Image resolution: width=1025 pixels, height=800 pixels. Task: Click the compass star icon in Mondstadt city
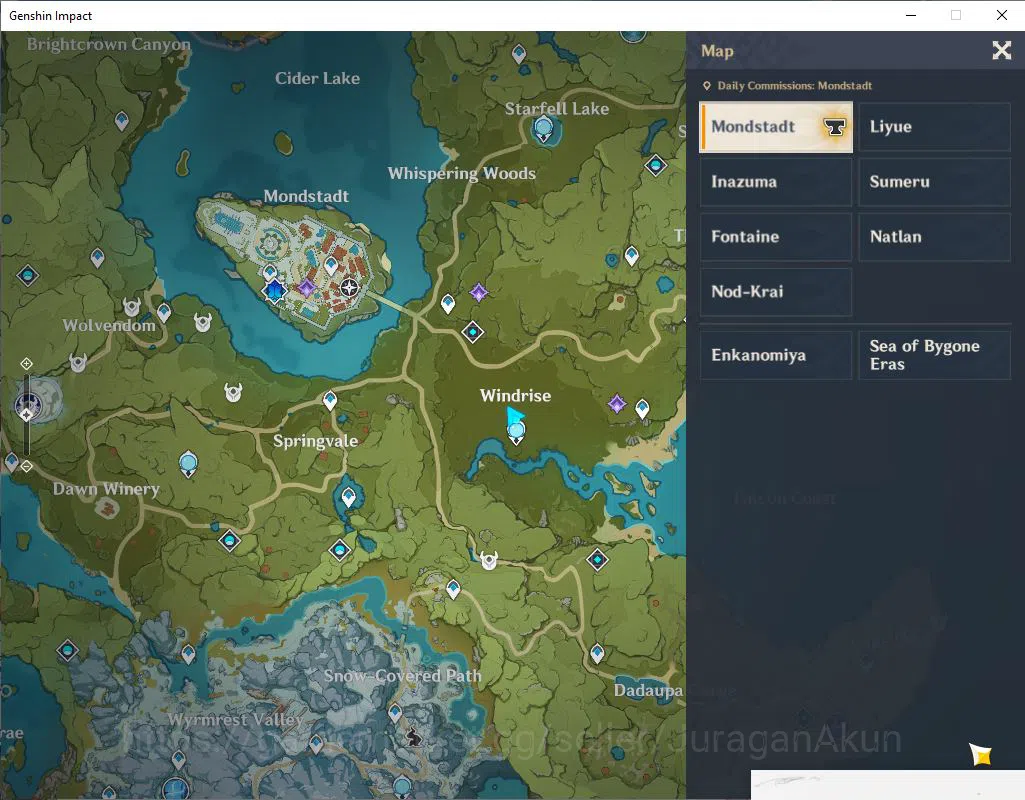click(x=350, y=287)
